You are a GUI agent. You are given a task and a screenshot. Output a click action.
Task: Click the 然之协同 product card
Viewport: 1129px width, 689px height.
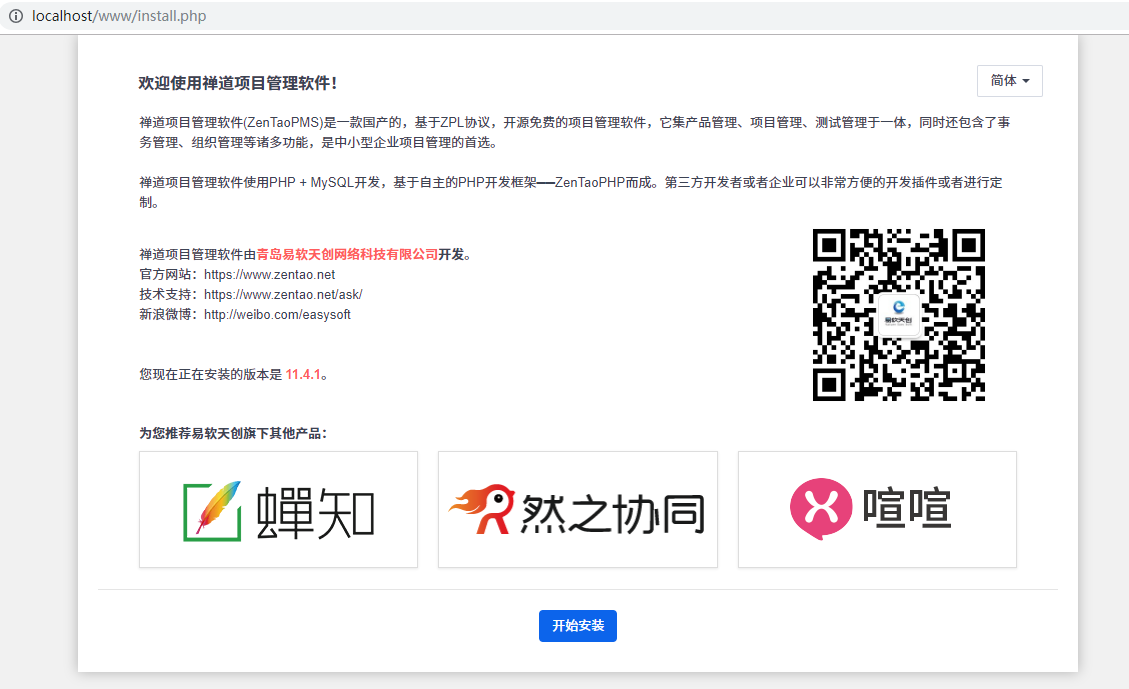[x=578, y=510]
